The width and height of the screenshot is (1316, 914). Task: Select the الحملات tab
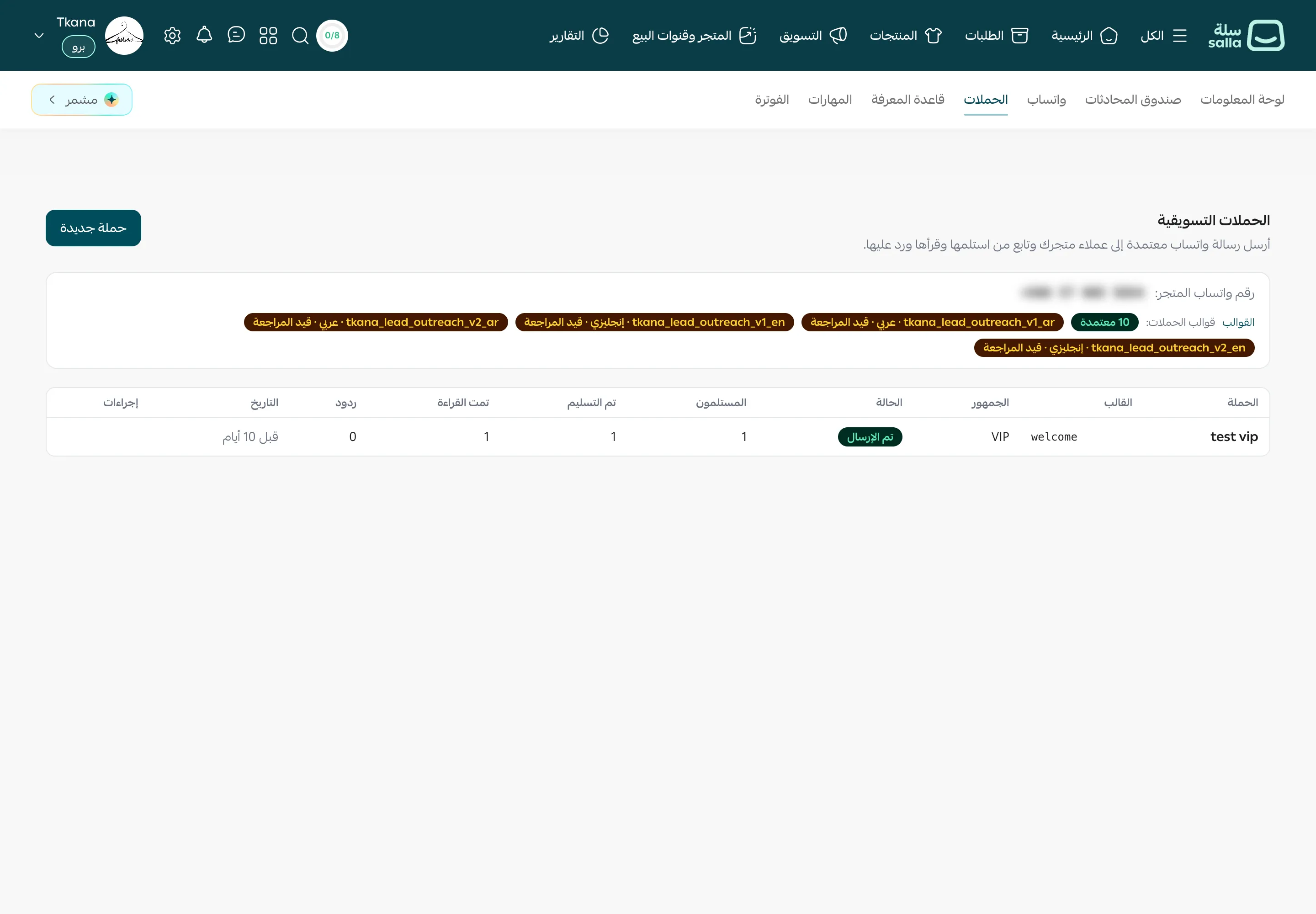tap(986, 100)
